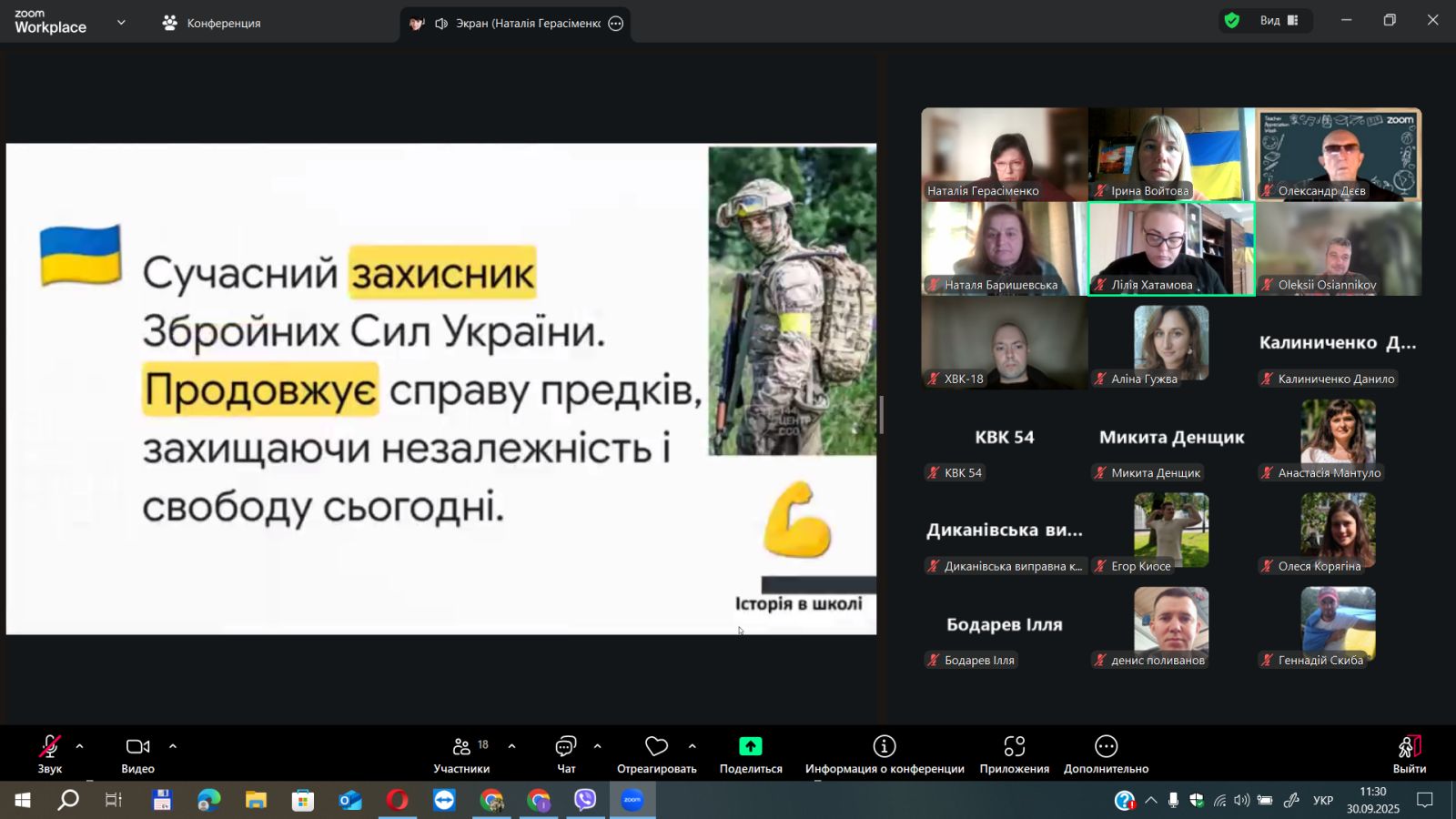1456x819 pixels.
Task: Switch keyboard language УКР indicator
Action: [x=1323, y=801]
